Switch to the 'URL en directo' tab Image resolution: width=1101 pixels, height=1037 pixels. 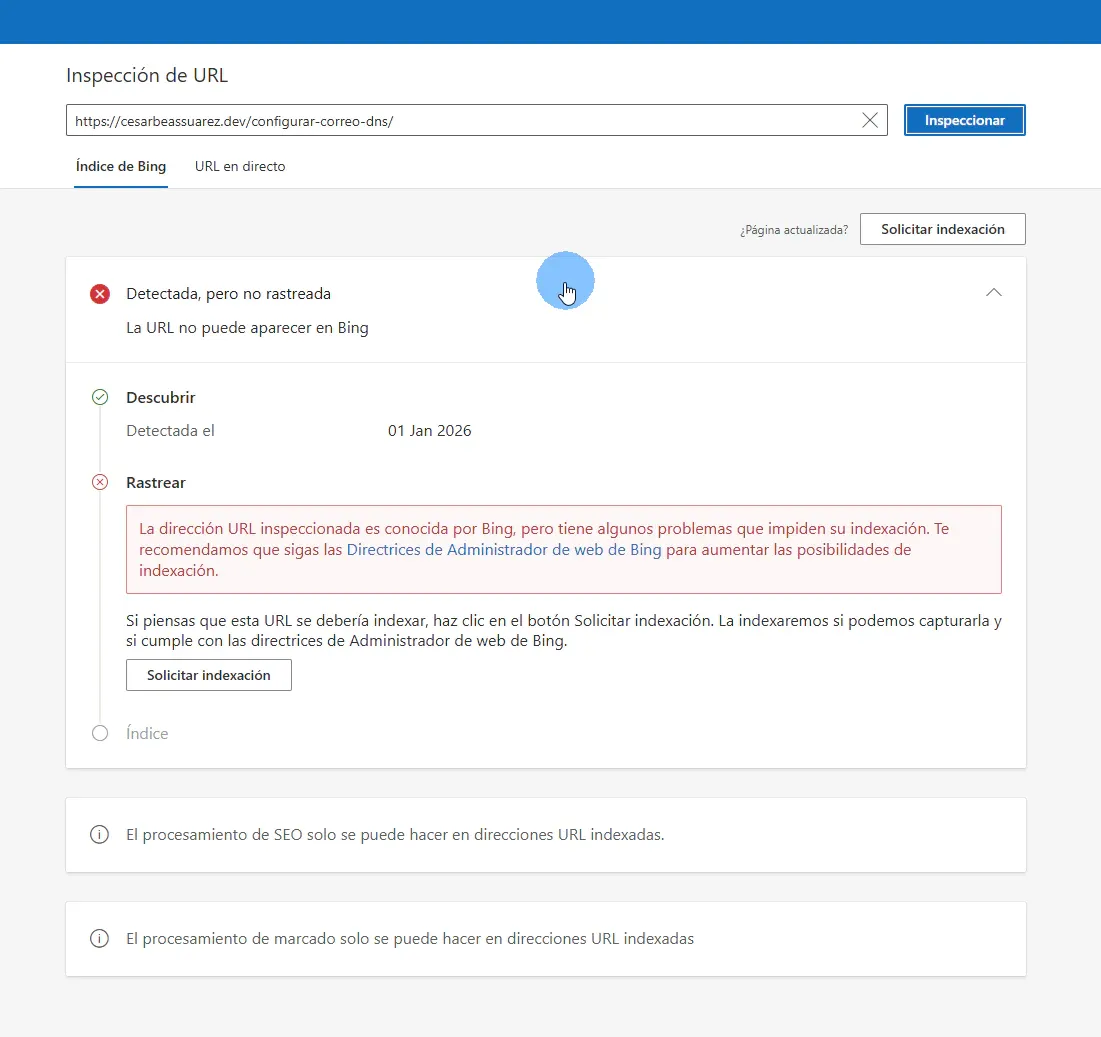tap(240, 167)
